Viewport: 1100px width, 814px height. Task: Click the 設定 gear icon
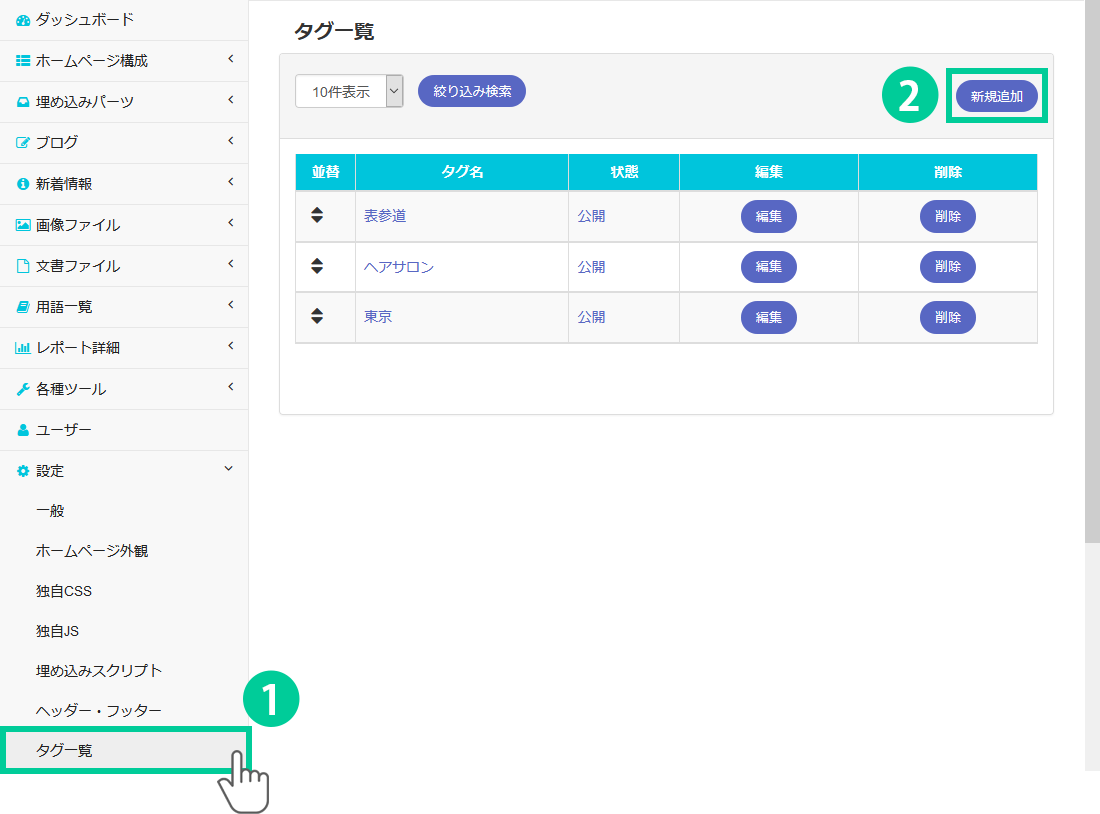pos(23,471)
